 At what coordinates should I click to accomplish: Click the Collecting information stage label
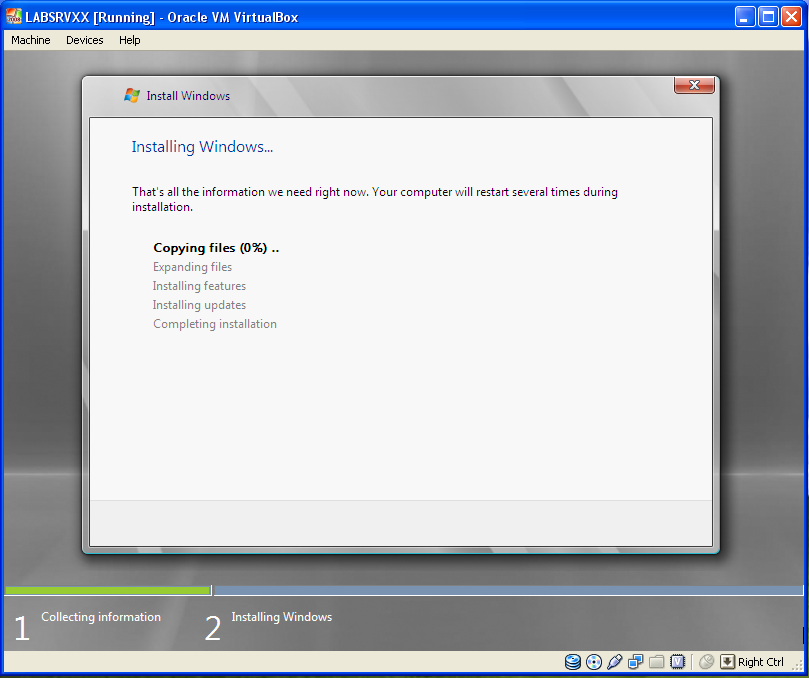[x=101, y=617]
